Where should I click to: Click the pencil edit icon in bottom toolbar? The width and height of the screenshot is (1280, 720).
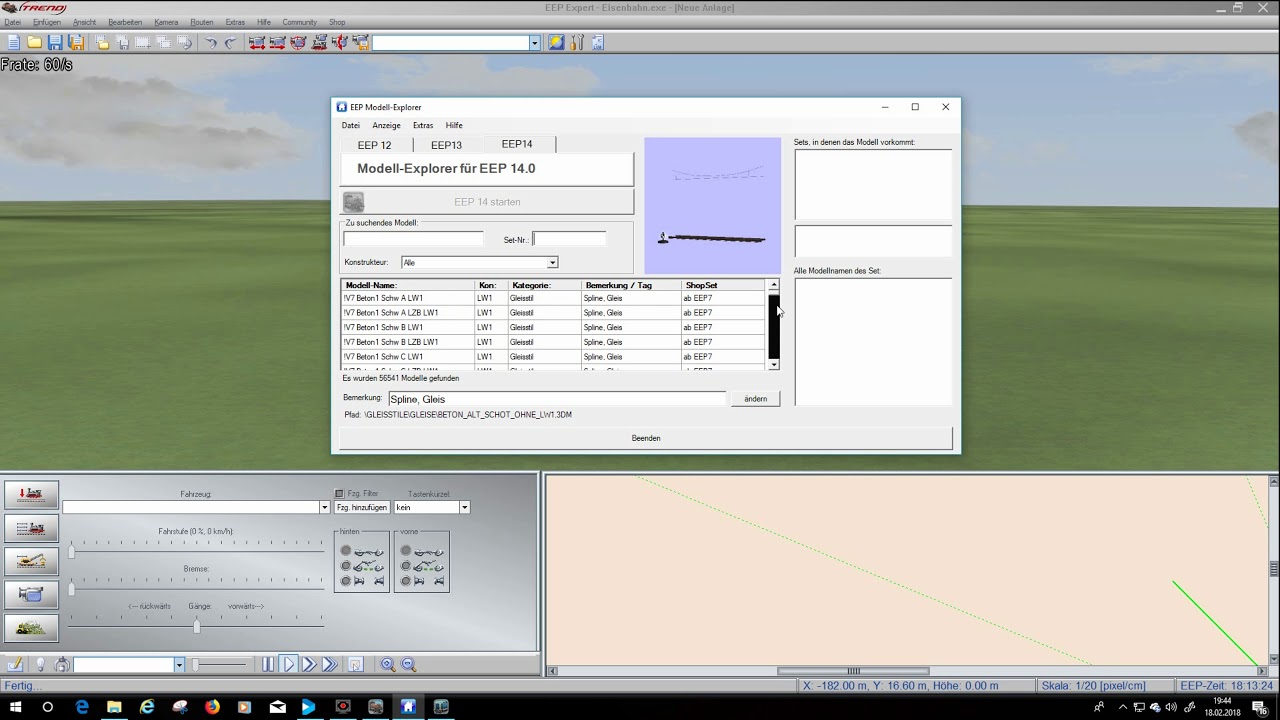[15, 665]
